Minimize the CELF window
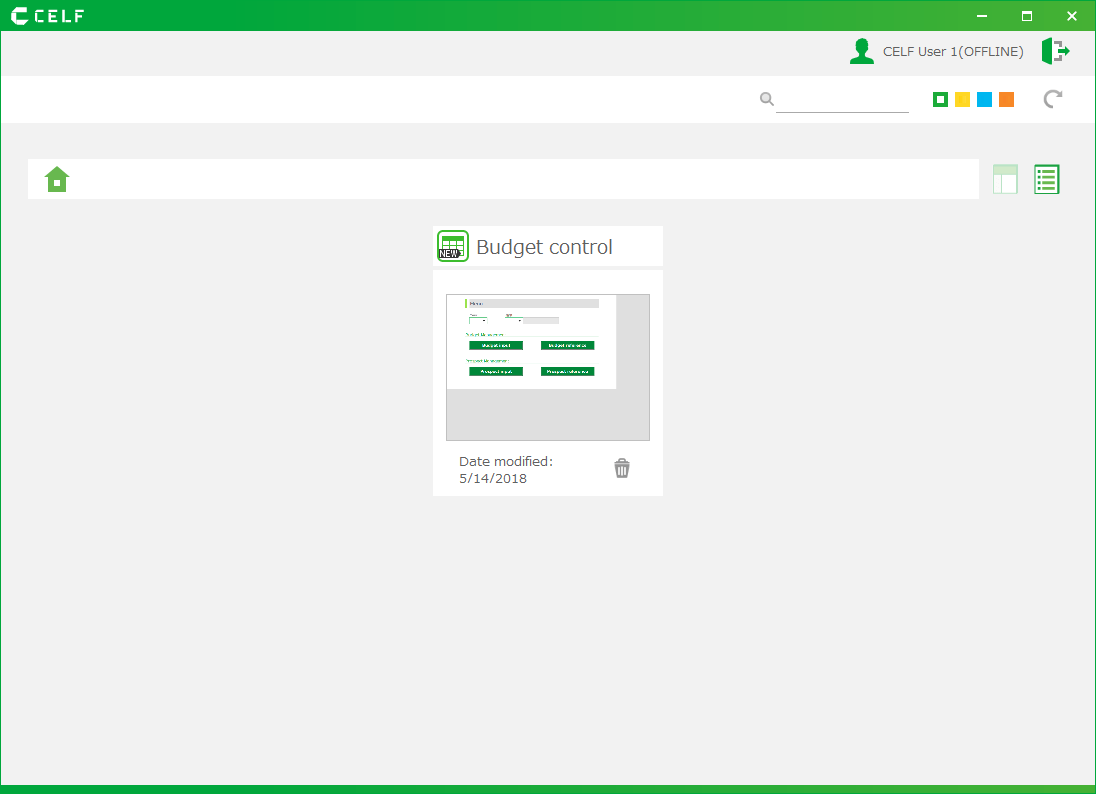1096x794 pixels. tap(982, 16)
